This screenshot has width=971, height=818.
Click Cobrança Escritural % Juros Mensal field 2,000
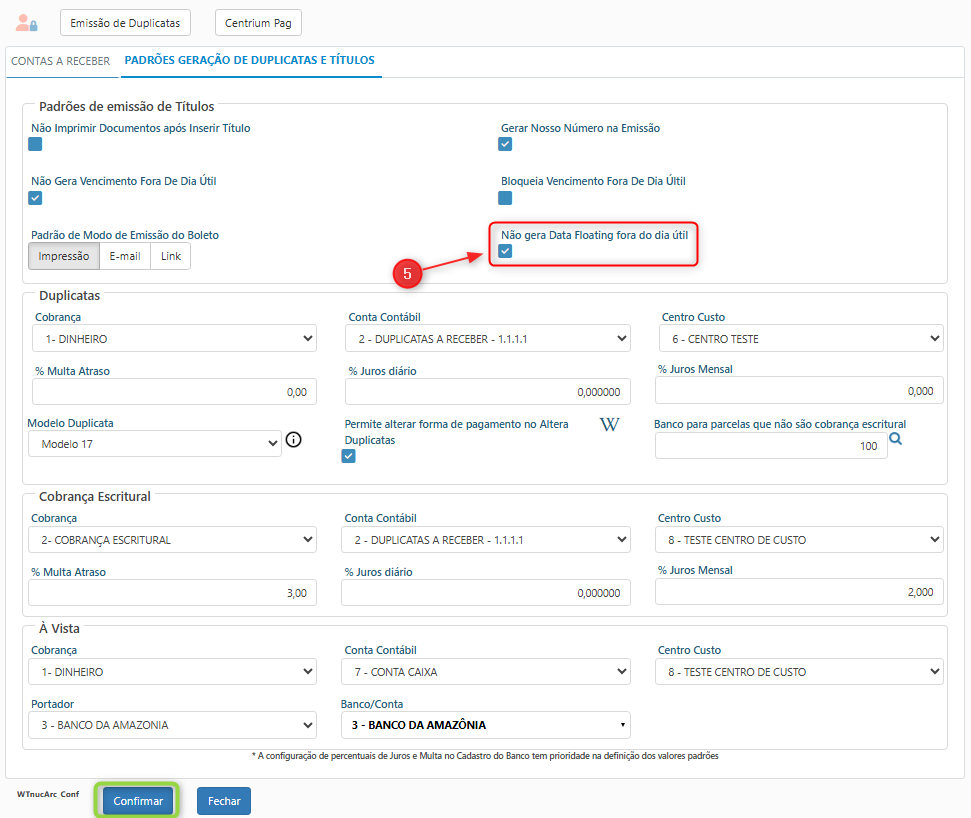coord(799,592)
